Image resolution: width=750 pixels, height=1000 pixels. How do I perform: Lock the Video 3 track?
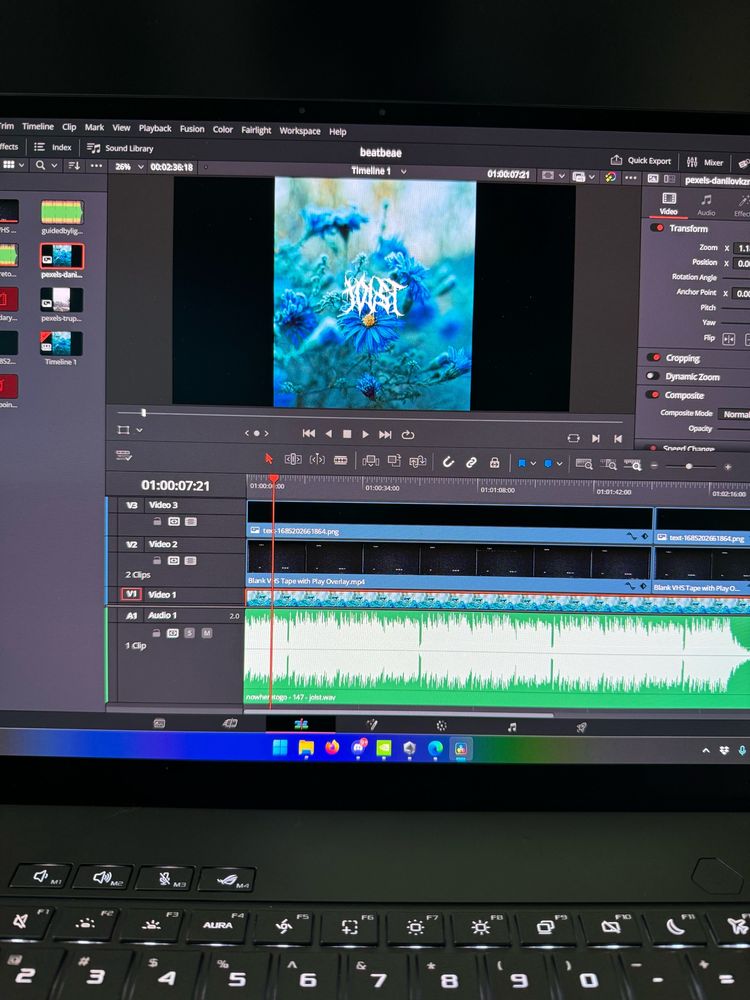(x=157, y=521)
